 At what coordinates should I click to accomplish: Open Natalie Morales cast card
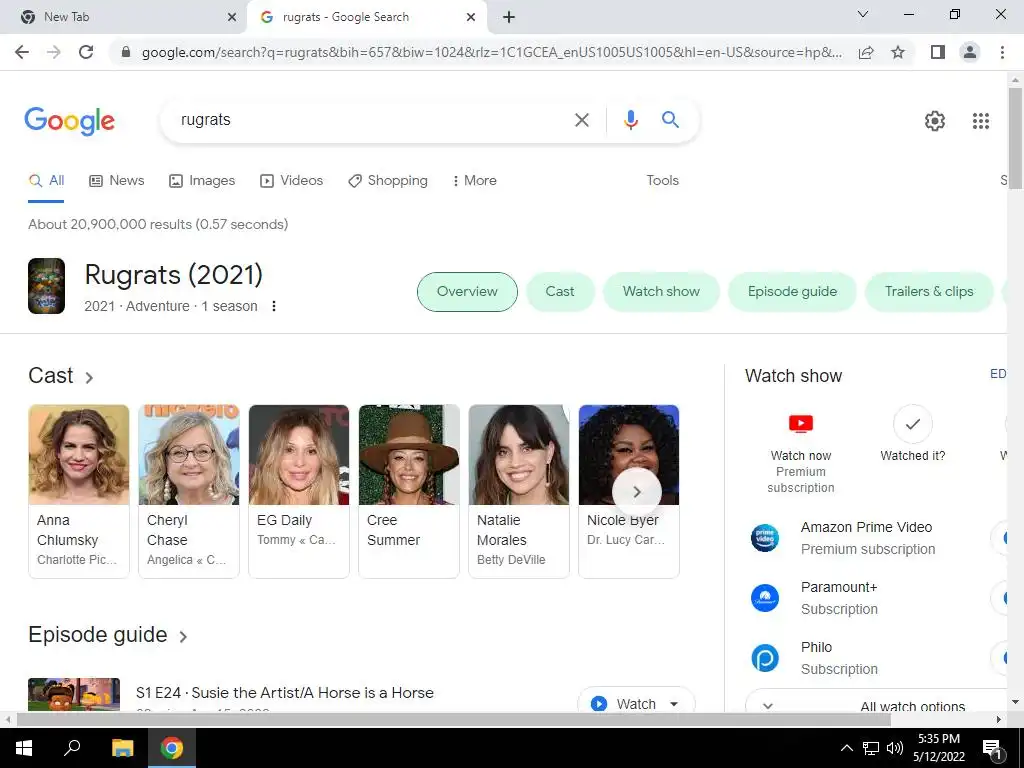point(519,491)
